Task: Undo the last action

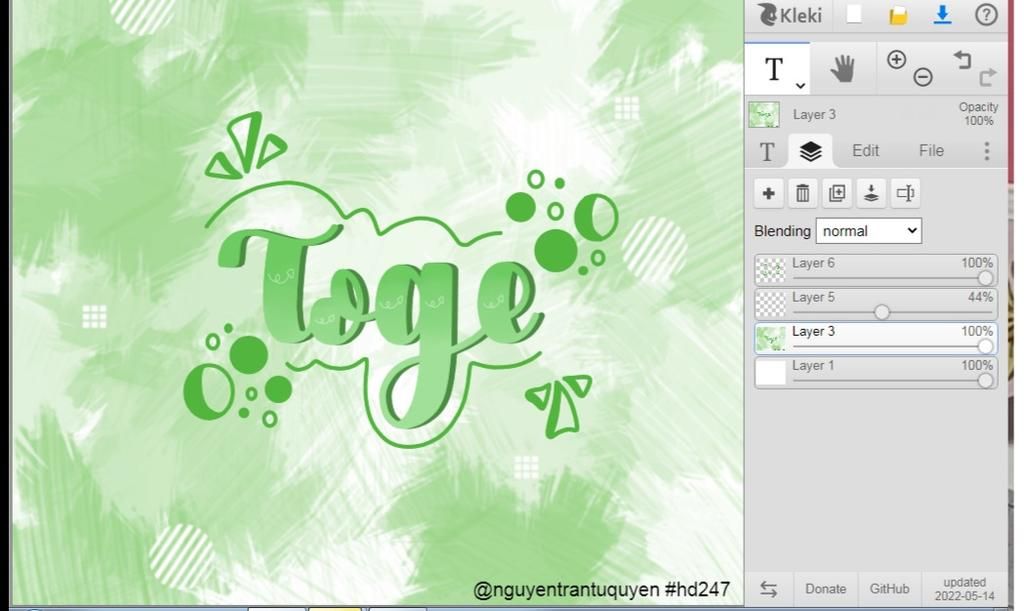Action: click(963, 59)
